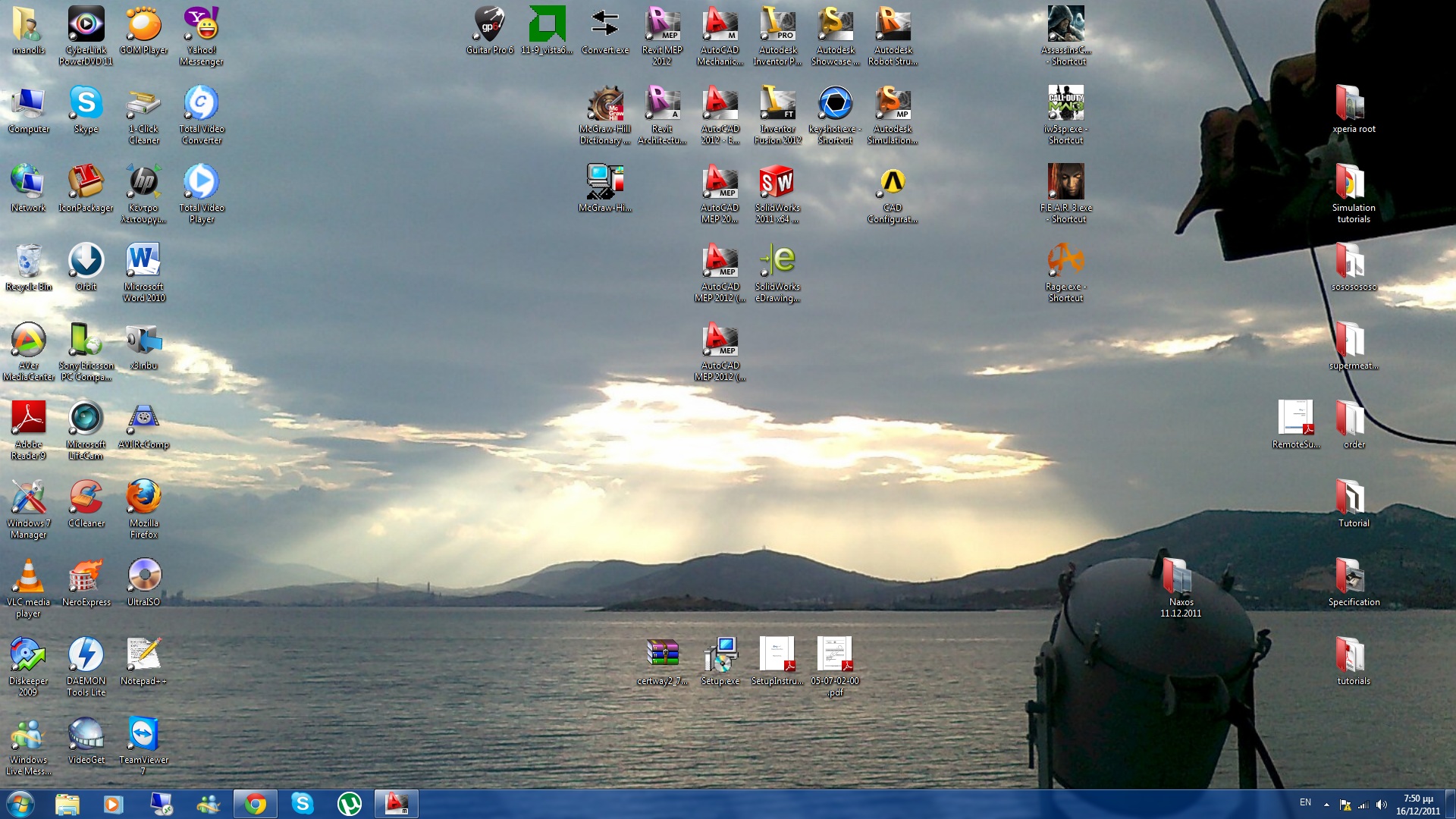
Task: Click the TeamViewer 7 icon
Action: 143,735
